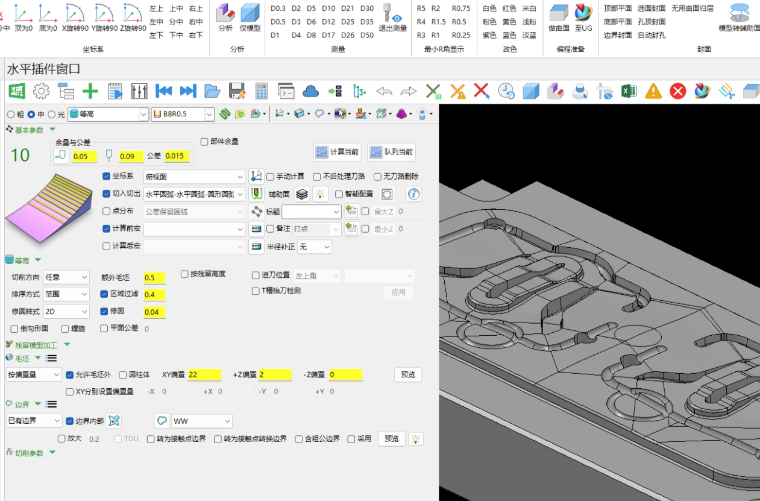This screenshot has width=760, height=501.
Task: Click the blue cloud icon
Action: pos(310,91)
